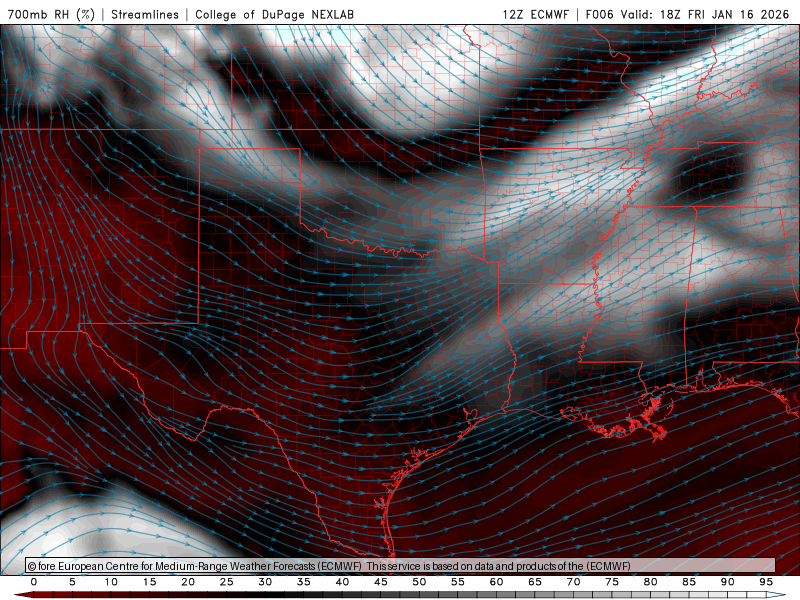This screenshot has width=800, height=600.
Task: Click the '10' colorbar scale label
Action: point(111,582)
